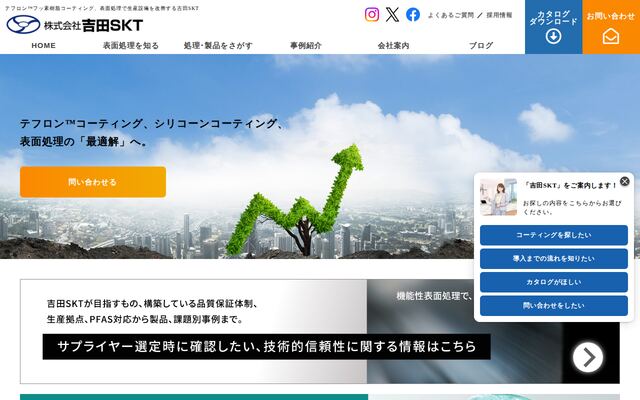The height and width of the screenshot is (400, 640).
Task: Select コーティングを探したい chat option
Action: point(554,235)
